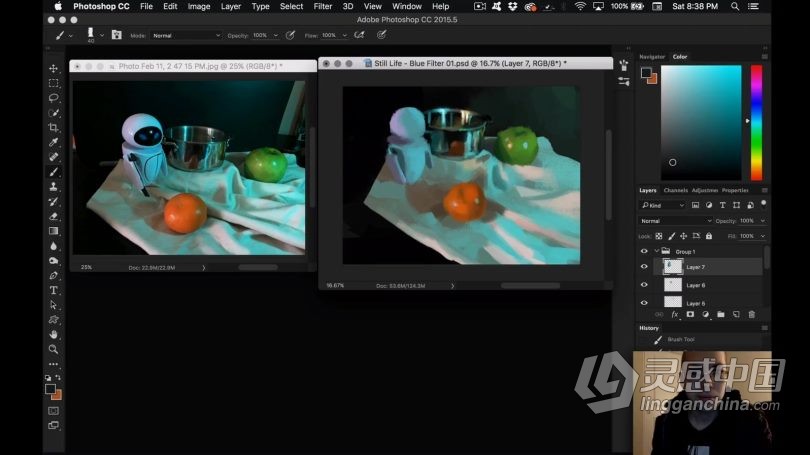This screenshot has height=455, width=810.
Task: Select the Sponge tool
Action: coord(53,261)
